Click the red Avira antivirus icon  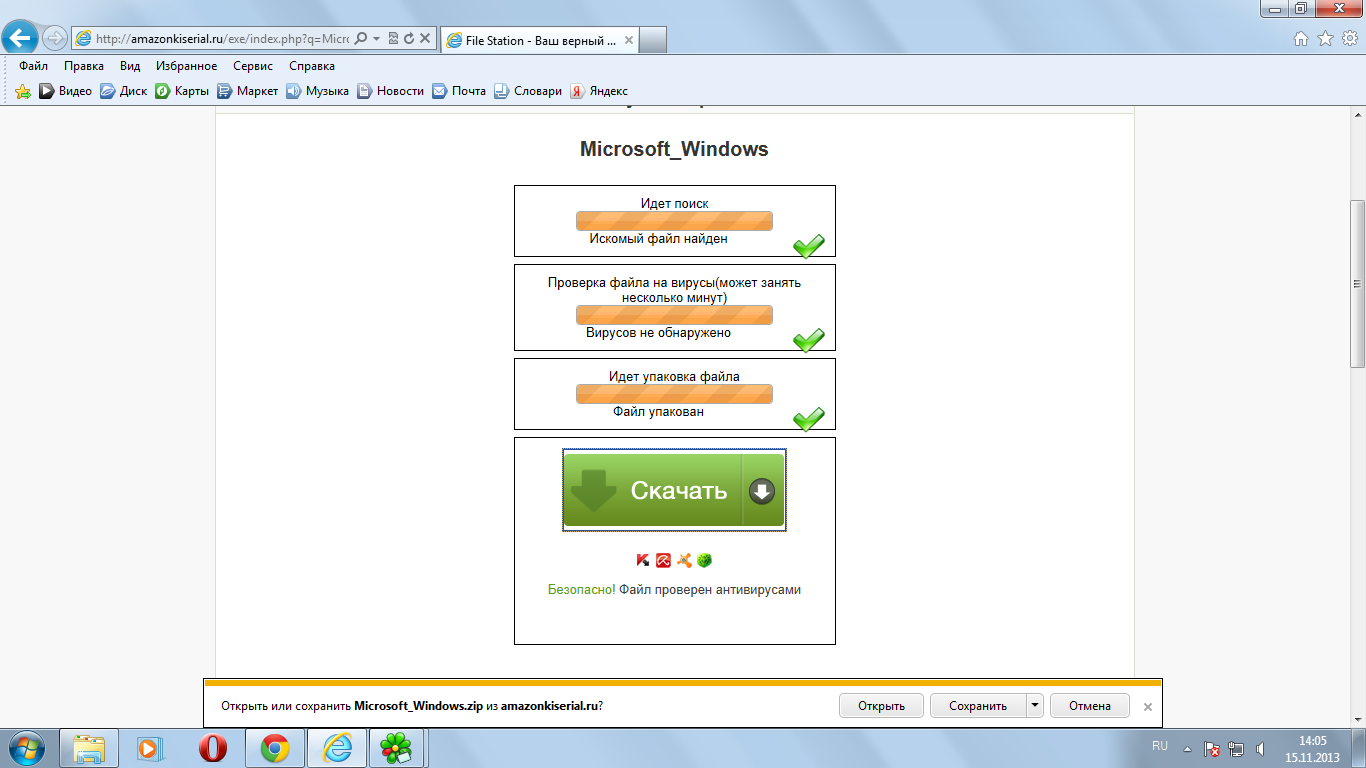(x=663, y=560)
